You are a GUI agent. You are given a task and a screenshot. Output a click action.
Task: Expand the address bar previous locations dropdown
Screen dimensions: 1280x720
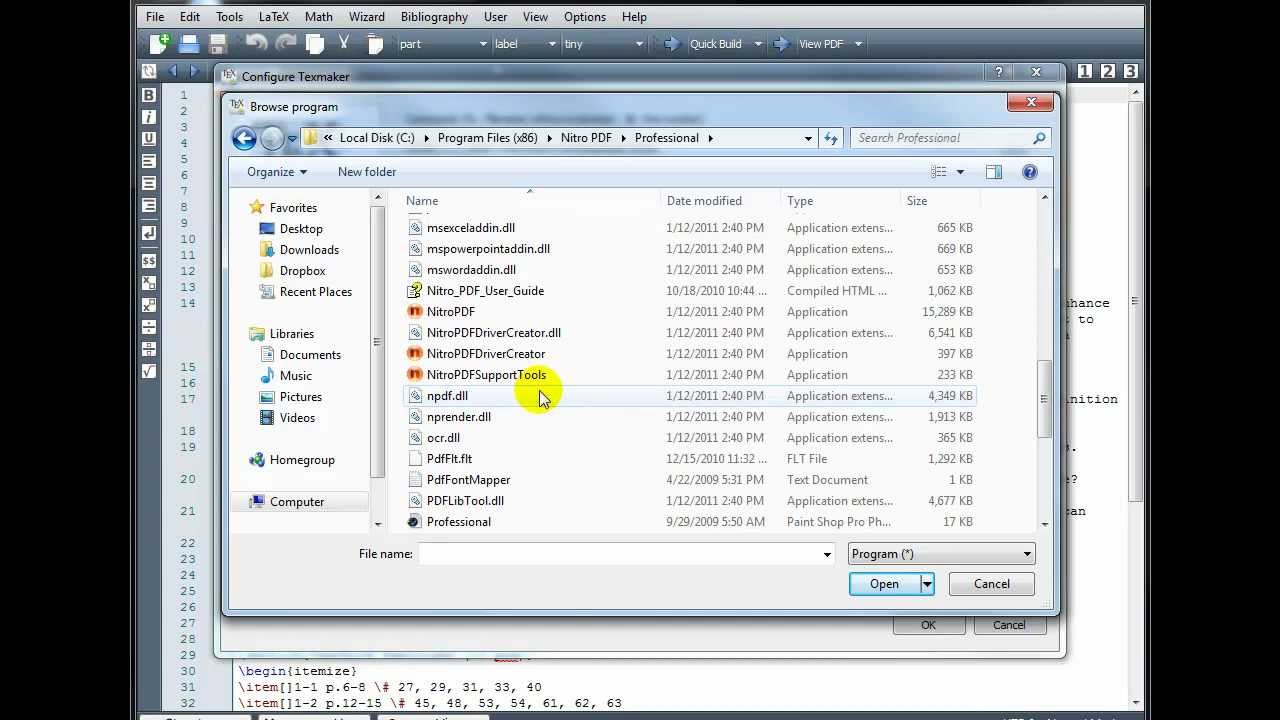click(x=808, y=138)
